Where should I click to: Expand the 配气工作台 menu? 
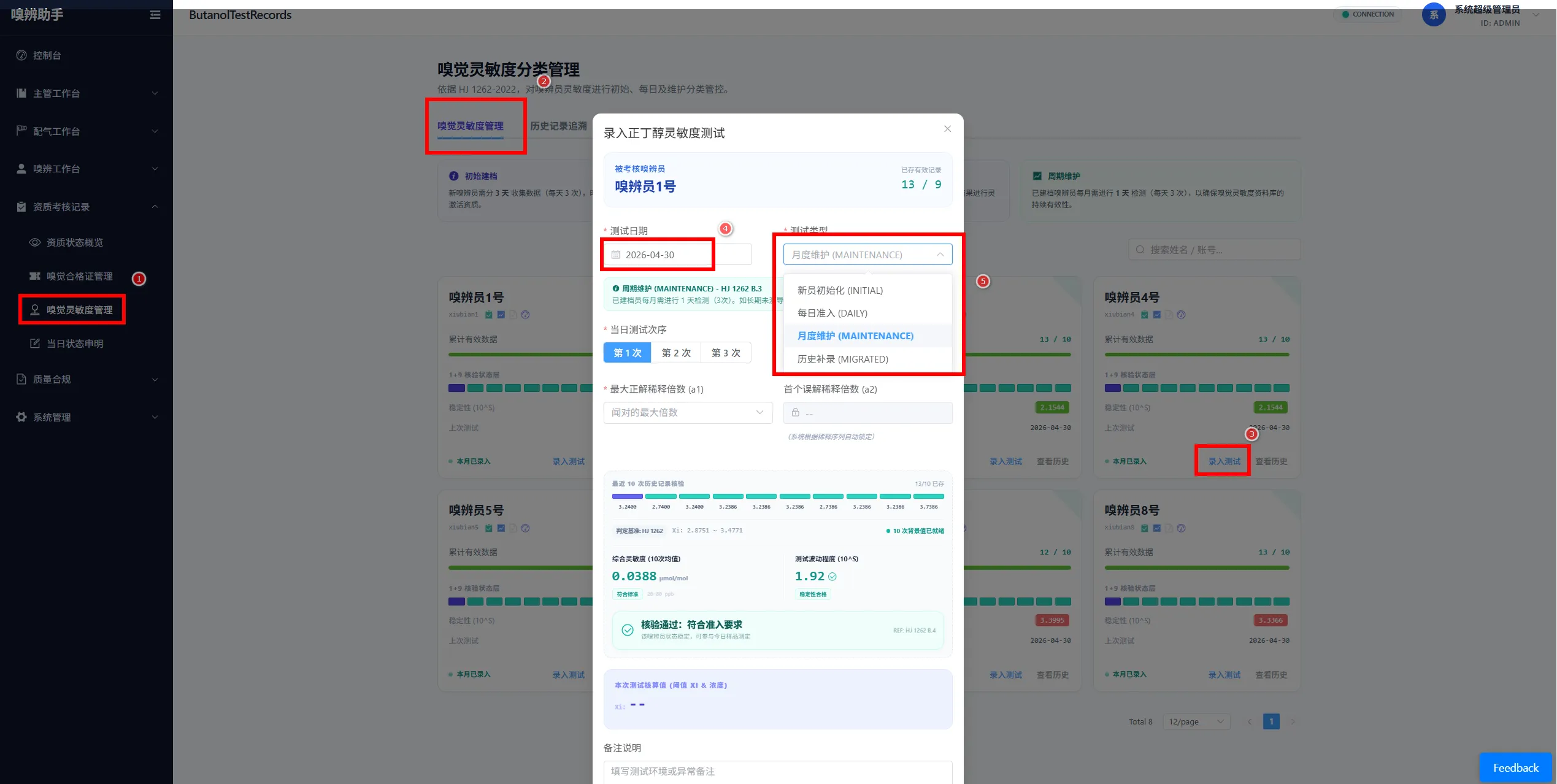[86, 131]
